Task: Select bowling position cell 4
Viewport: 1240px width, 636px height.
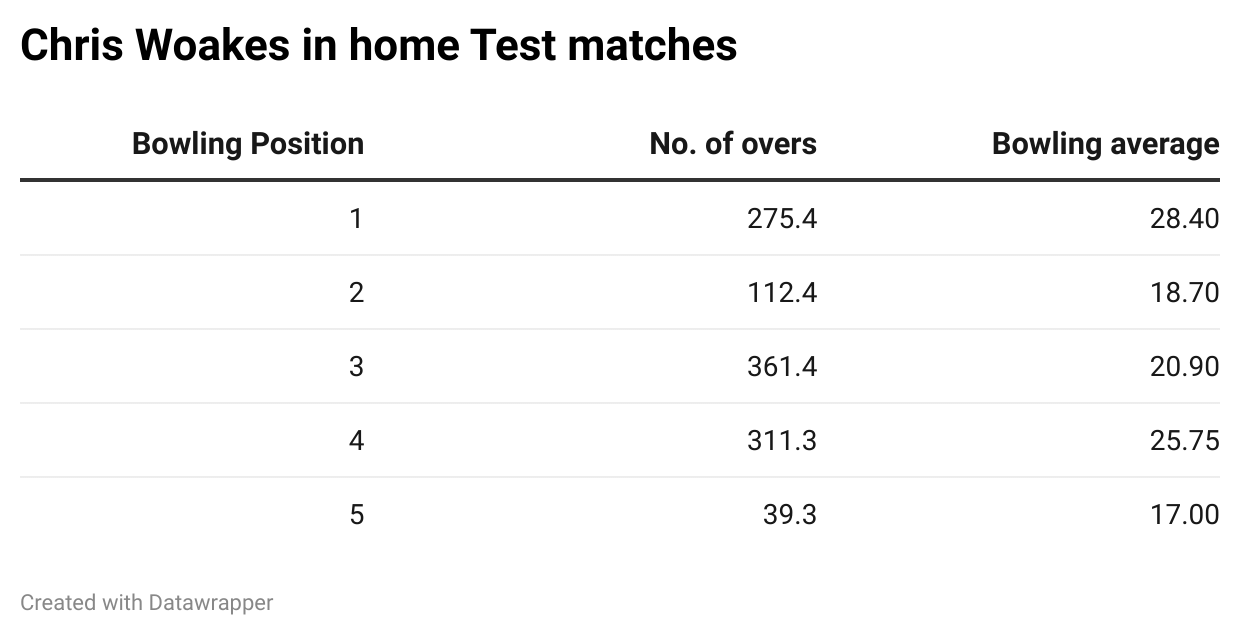Action: pos(356,440)
